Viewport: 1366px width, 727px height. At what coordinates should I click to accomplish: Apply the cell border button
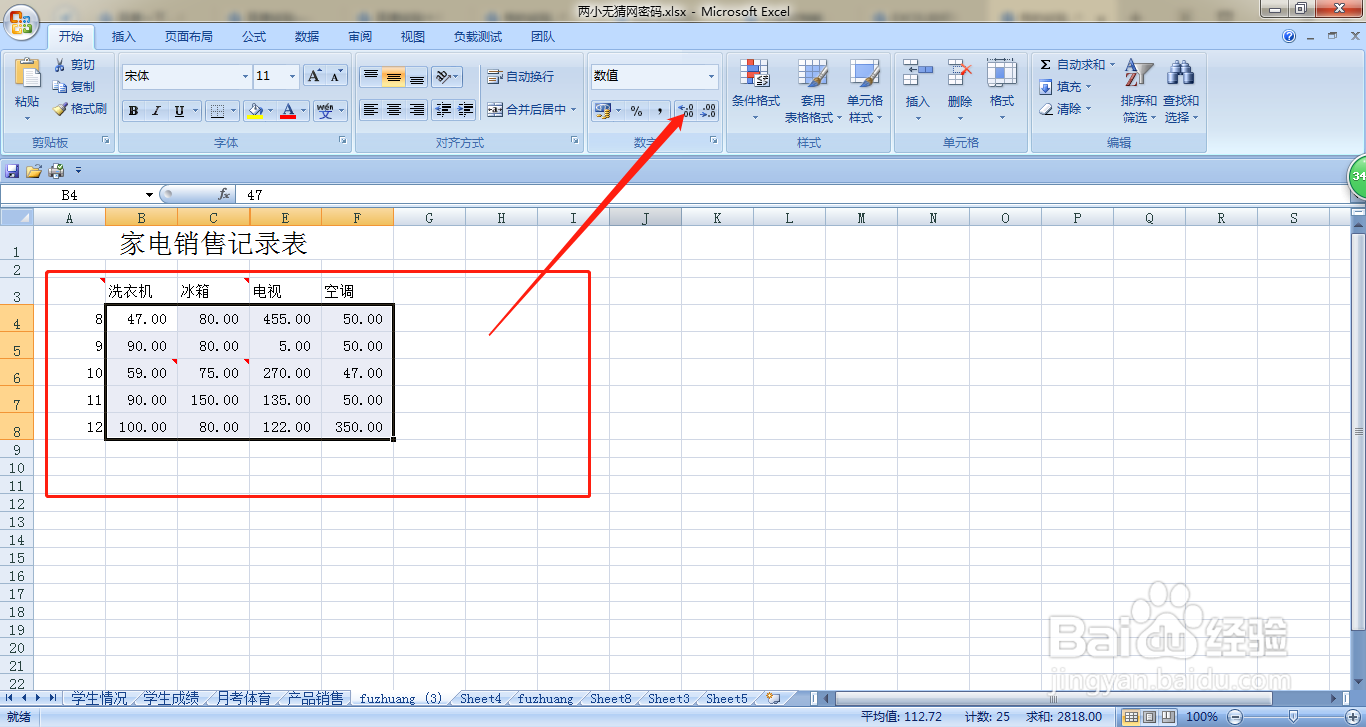[215, 111]
